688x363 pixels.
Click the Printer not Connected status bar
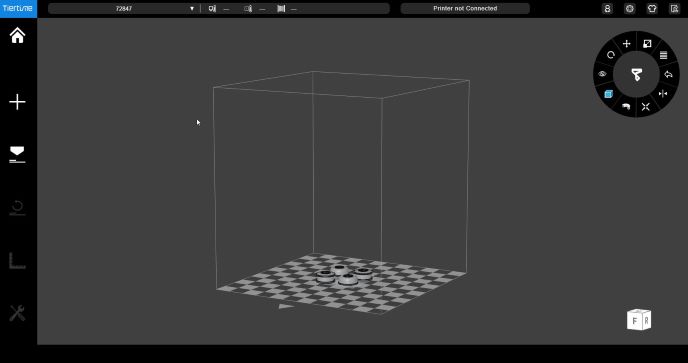tap(465, 8)
